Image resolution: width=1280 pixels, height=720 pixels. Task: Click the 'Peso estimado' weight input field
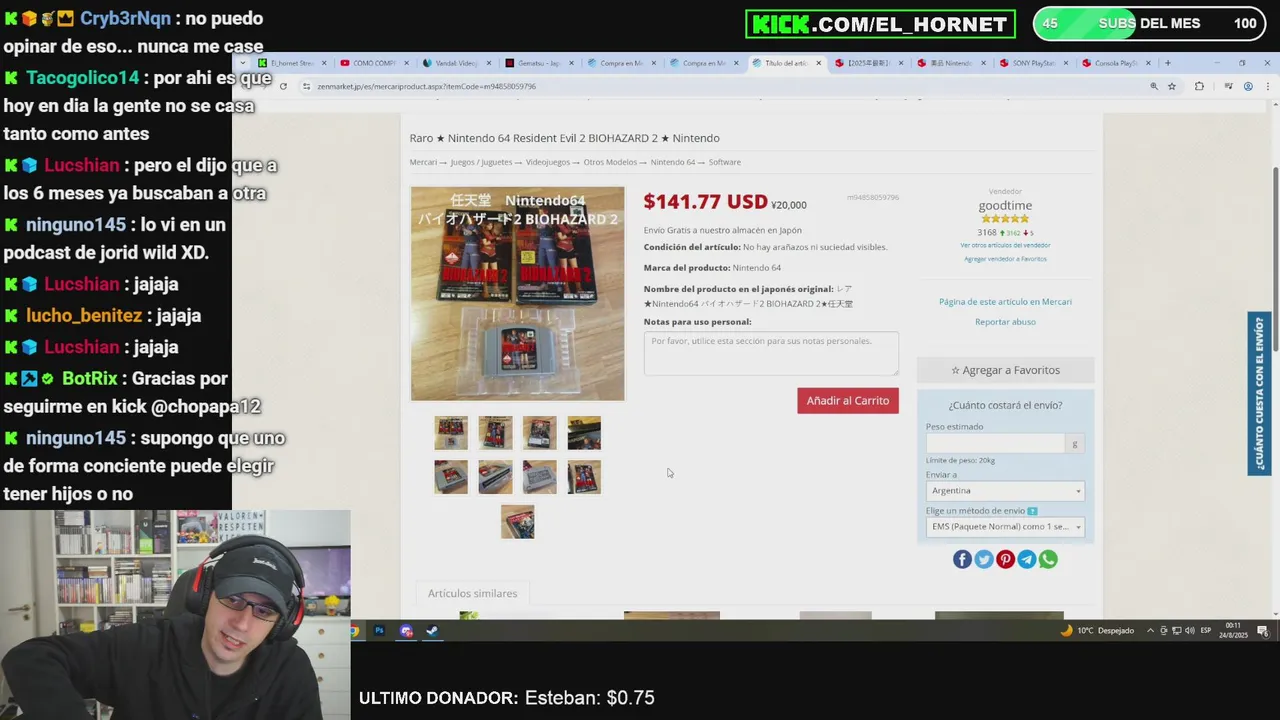pyautogui.click(x=996, y=443)
